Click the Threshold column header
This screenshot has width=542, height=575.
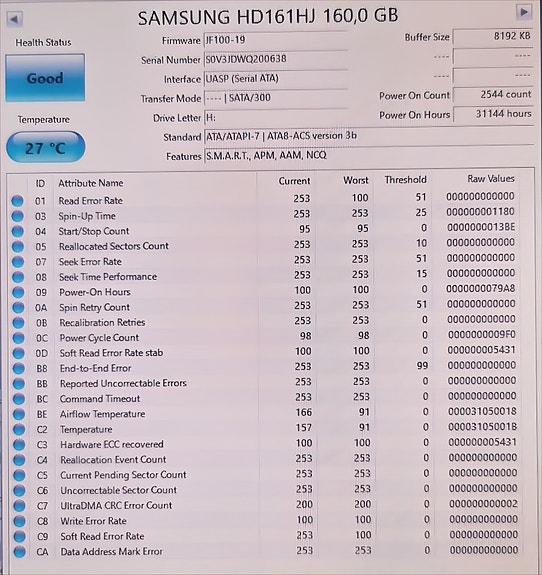405,180
